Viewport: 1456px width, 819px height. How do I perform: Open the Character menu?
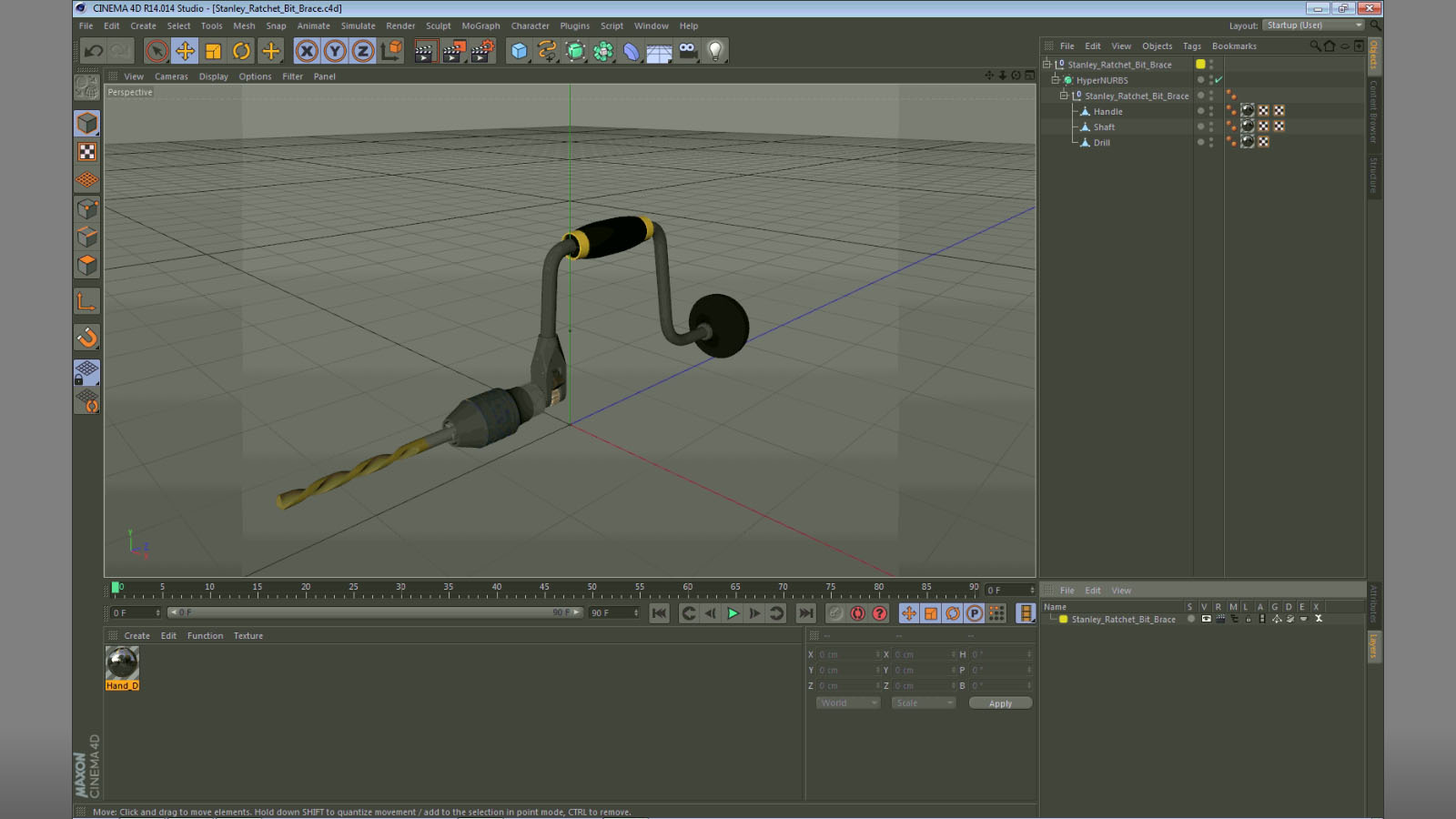tap(530, 25)
